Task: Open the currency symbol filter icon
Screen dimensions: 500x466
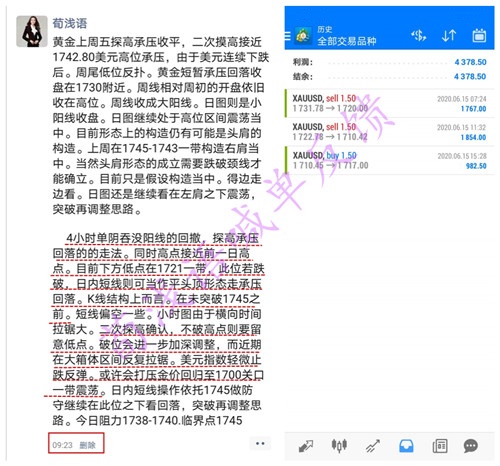Action: 418,35
